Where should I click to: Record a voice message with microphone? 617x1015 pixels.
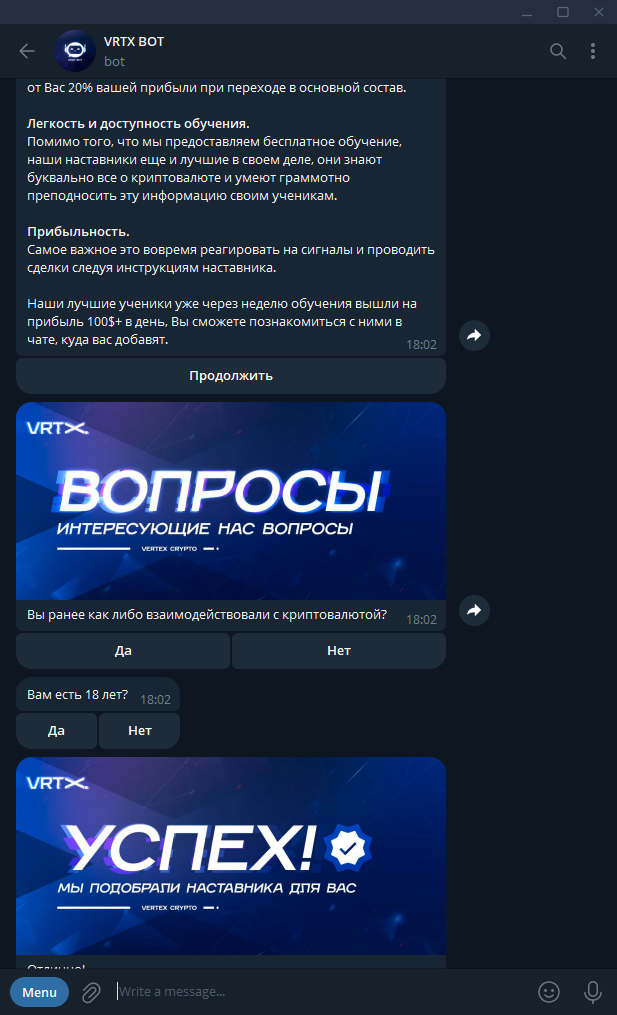pyautogui.click(x=592, y=992)
